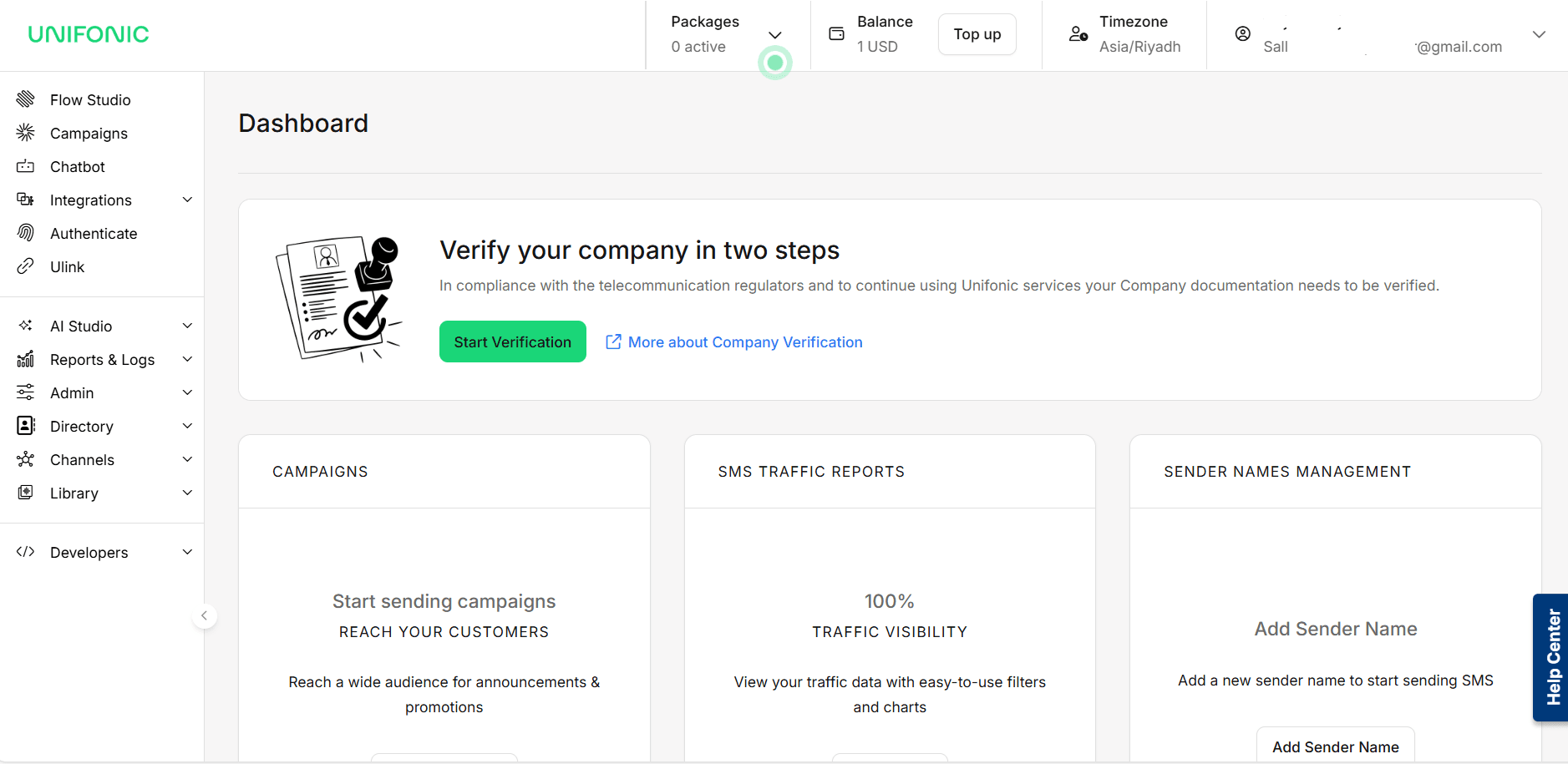Image resolution: width=1568 pixels, height=764 pixels.
Task: Click the wallet icon beside Balance
Action: tap(836, 34)
